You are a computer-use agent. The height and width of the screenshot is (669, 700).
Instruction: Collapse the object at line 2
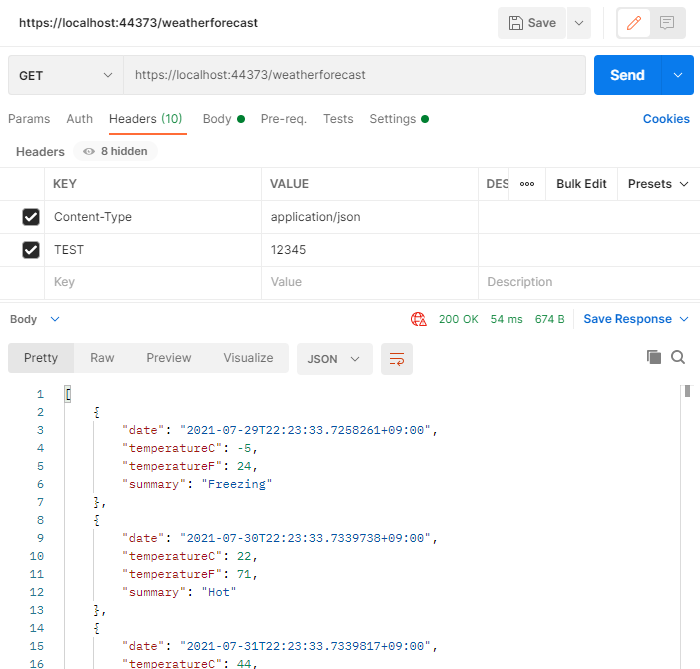(96, 412)
